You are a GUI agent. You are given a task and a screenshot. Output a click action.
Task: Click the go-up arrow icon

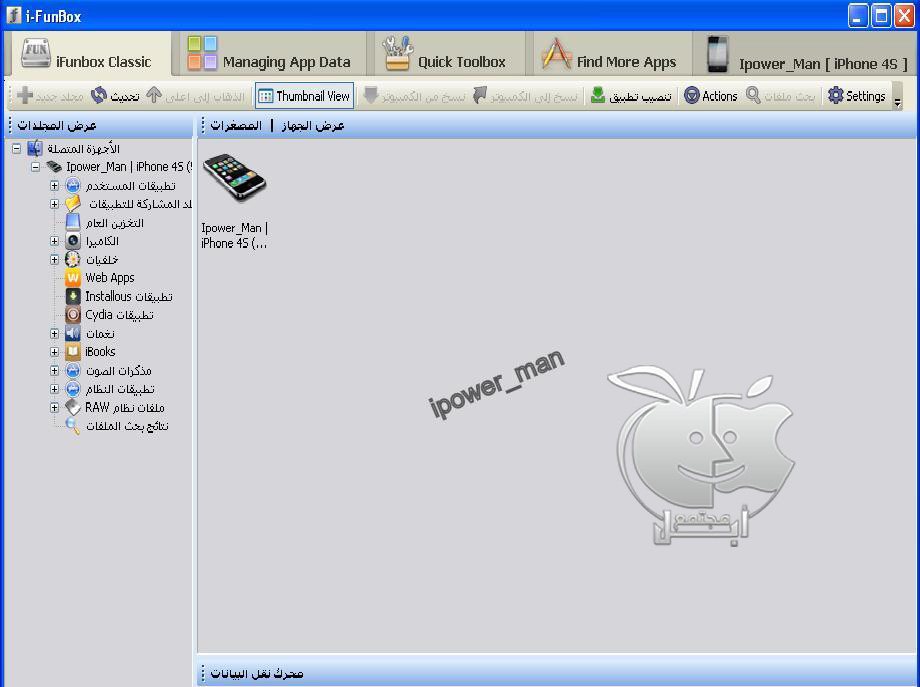coord(154,95)
